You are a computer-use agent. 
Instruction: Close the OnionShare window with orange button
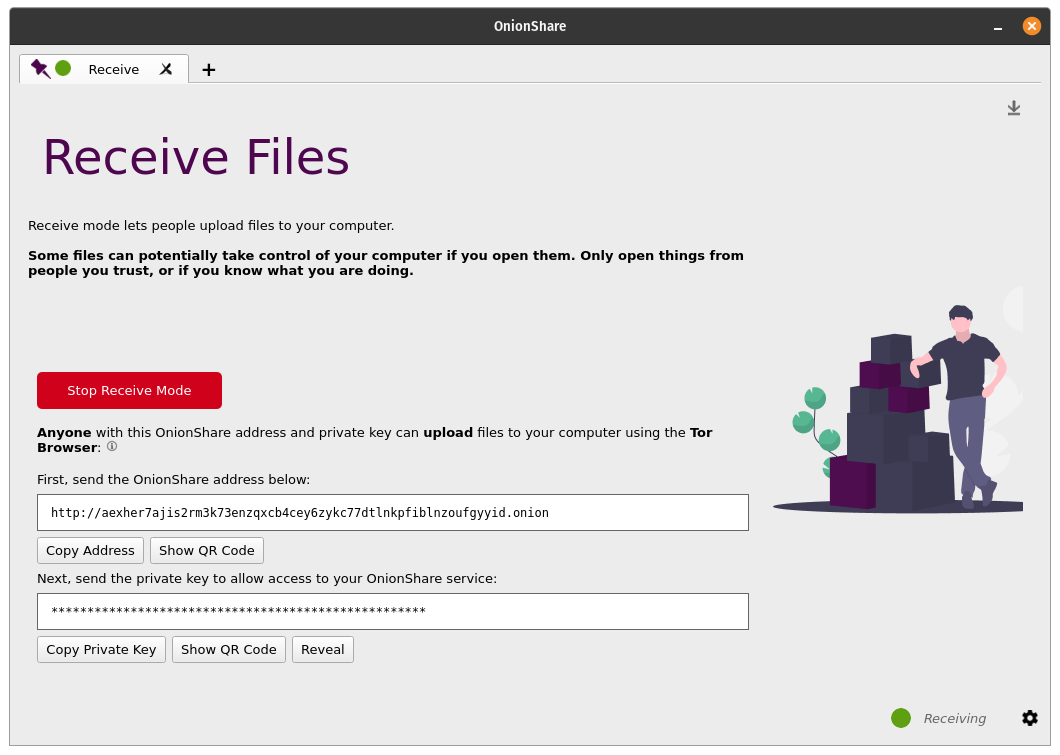[x=1031, y=26]
